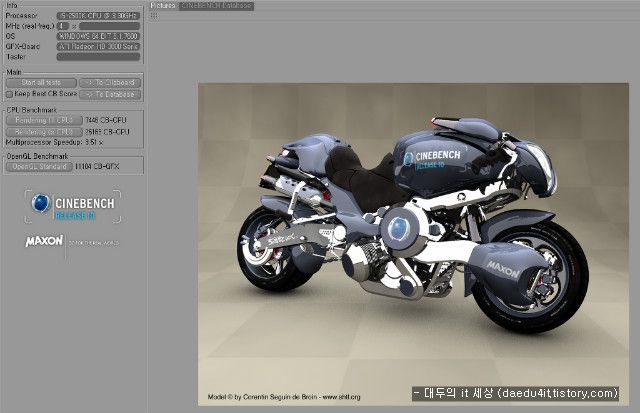The width and height of the screenshot is (640, 413).
Task: Switch to the Pictures tab
Action: click(163, 6)
